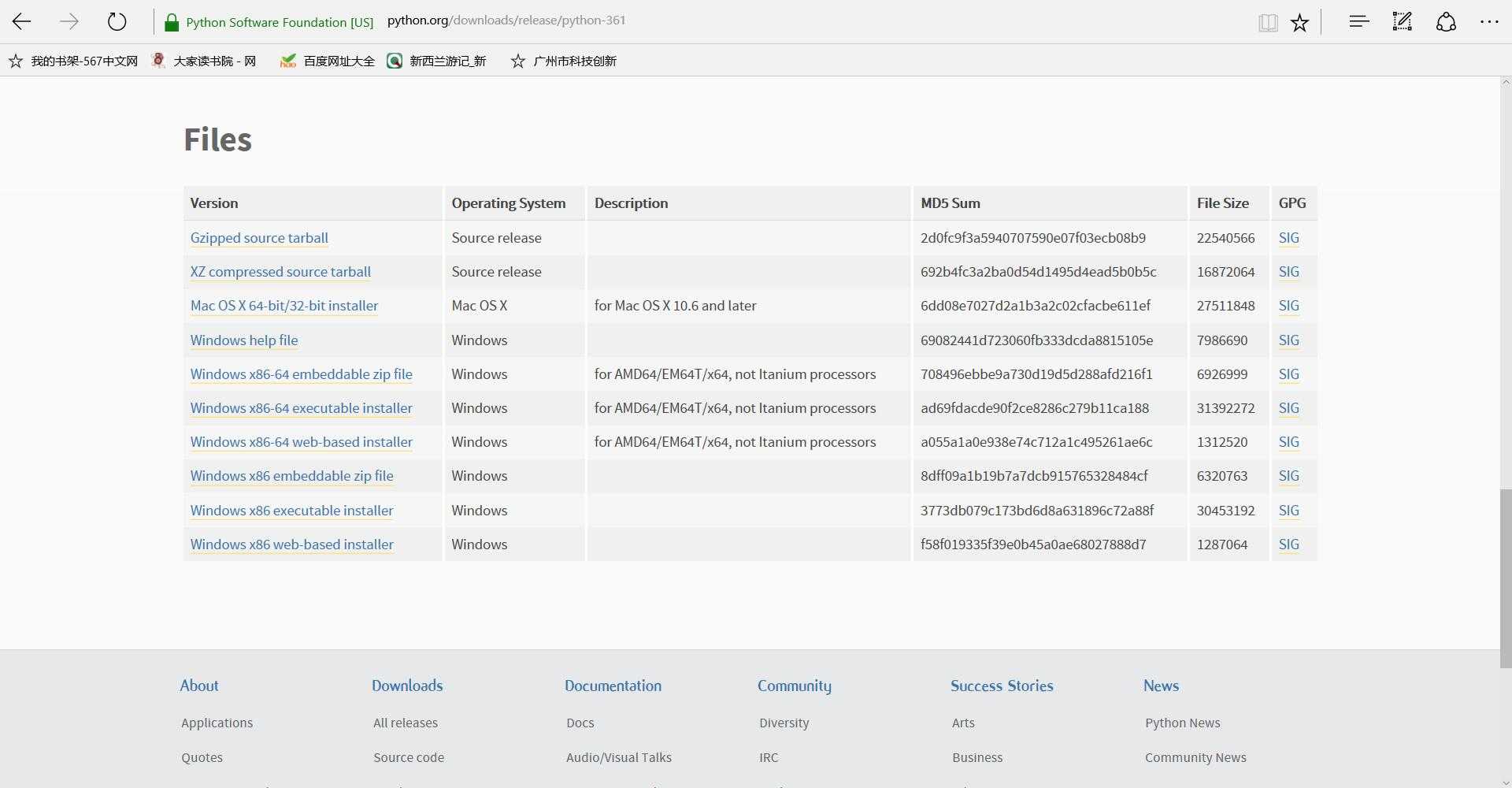The width and height of the screenshot is (1512, 788).
Task: Open Docs footer link
Action: pos(580,723)
